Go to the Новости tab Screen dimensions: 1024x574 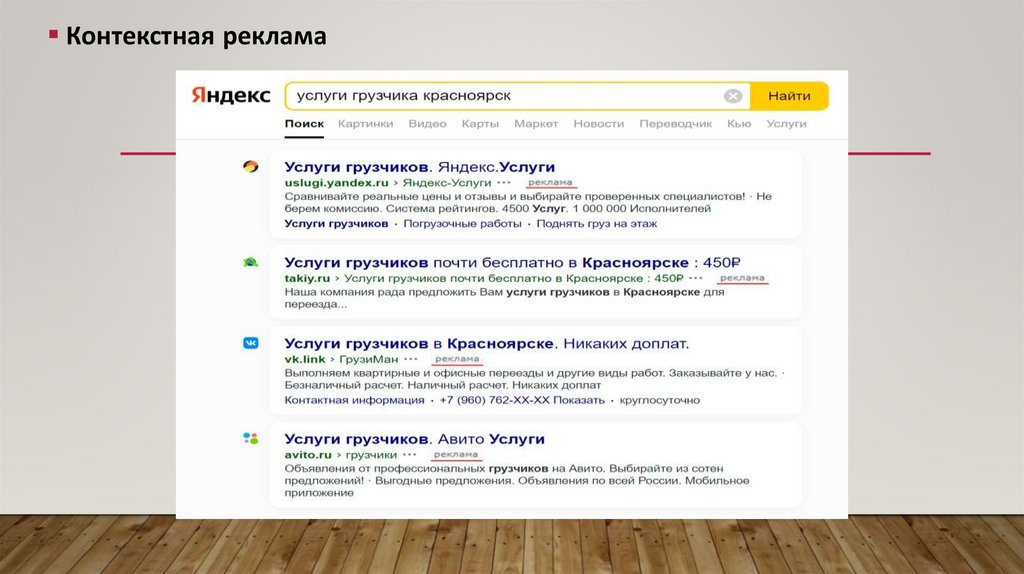click(598, 123)
